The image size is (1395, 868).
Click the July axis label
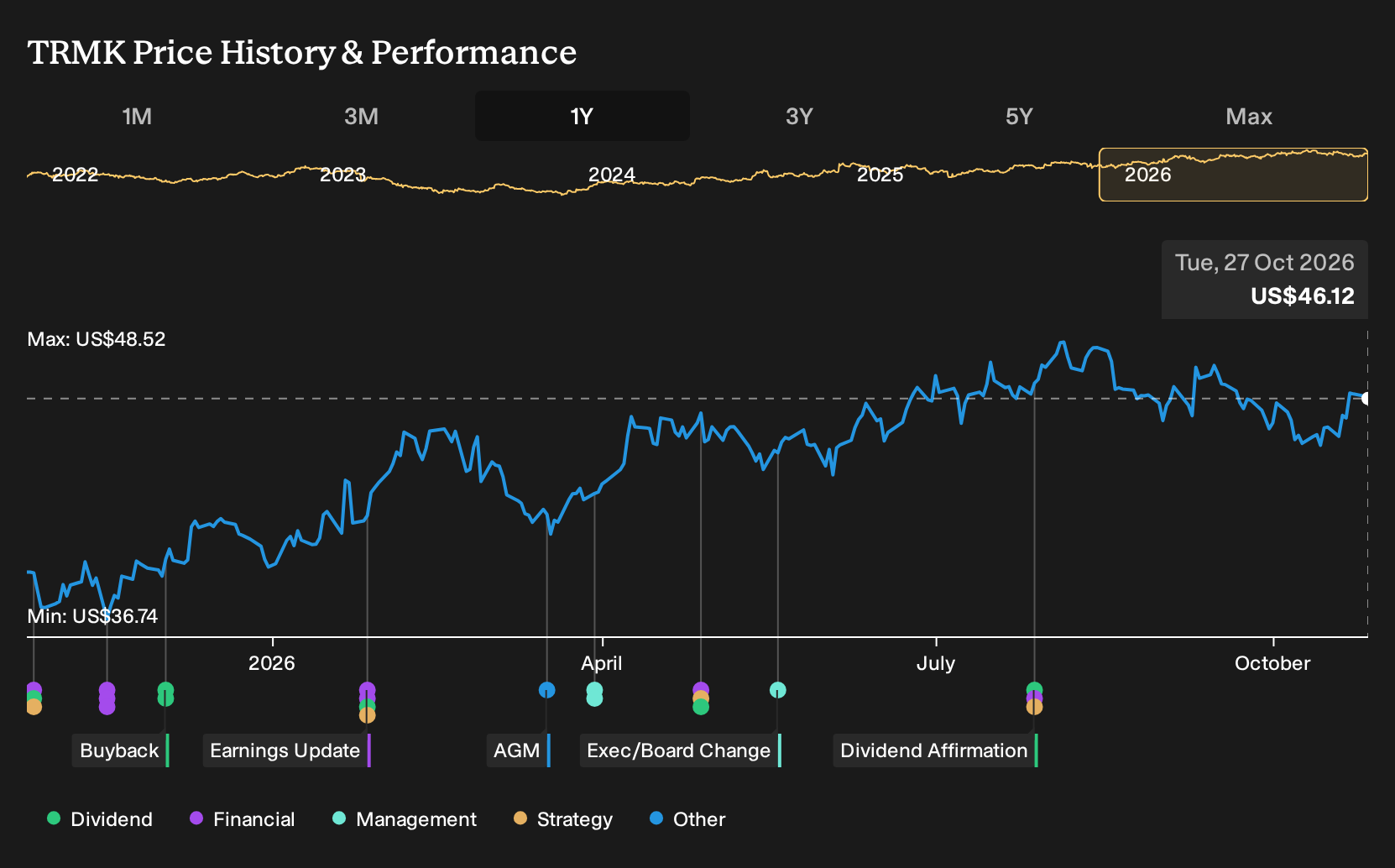pyautogui.click(x=936, y=663)
